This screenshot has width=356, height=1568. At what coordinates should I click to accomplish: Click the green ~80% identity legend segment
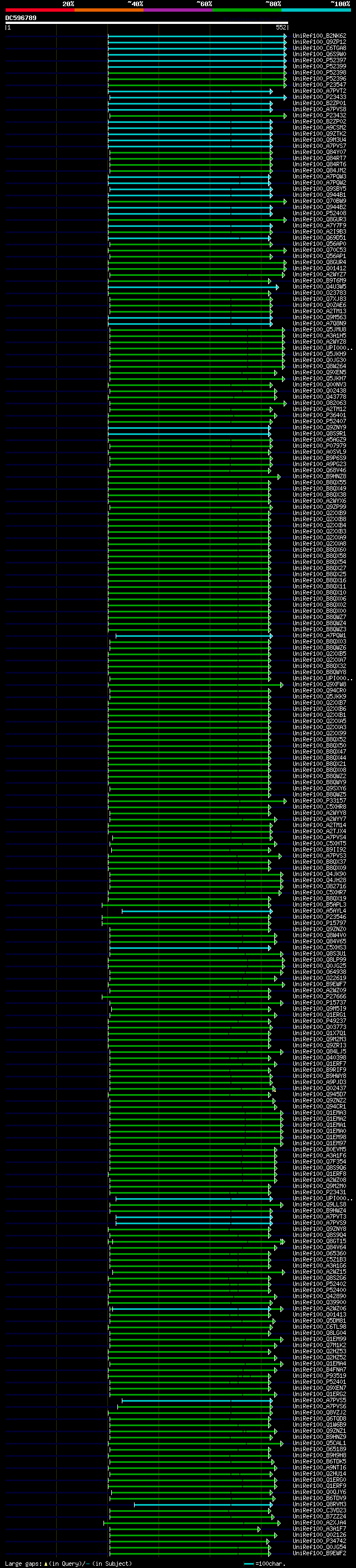pos(247,10)
